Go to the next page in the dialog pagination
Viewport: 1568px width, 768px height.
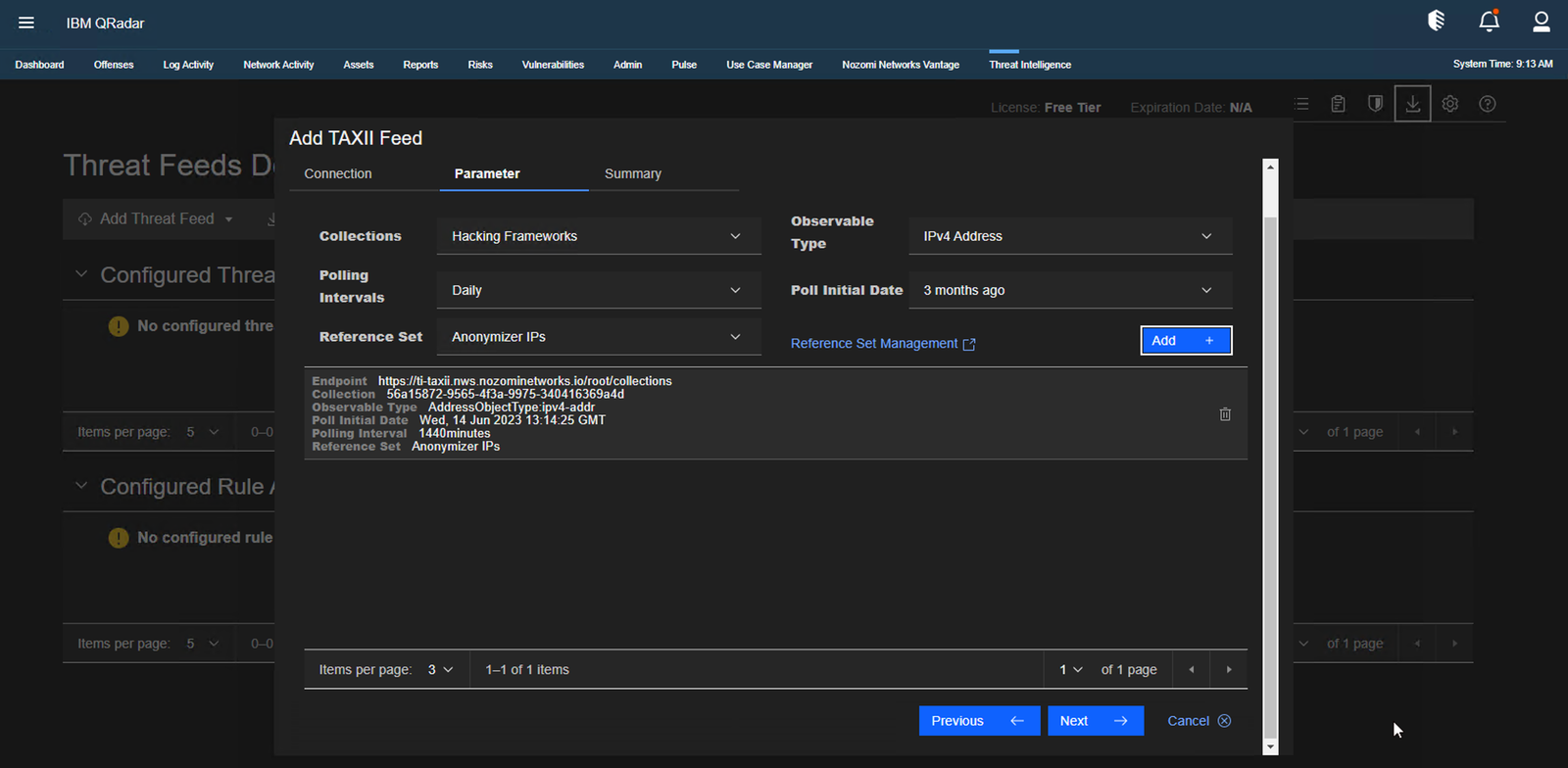coord(1229,670)
